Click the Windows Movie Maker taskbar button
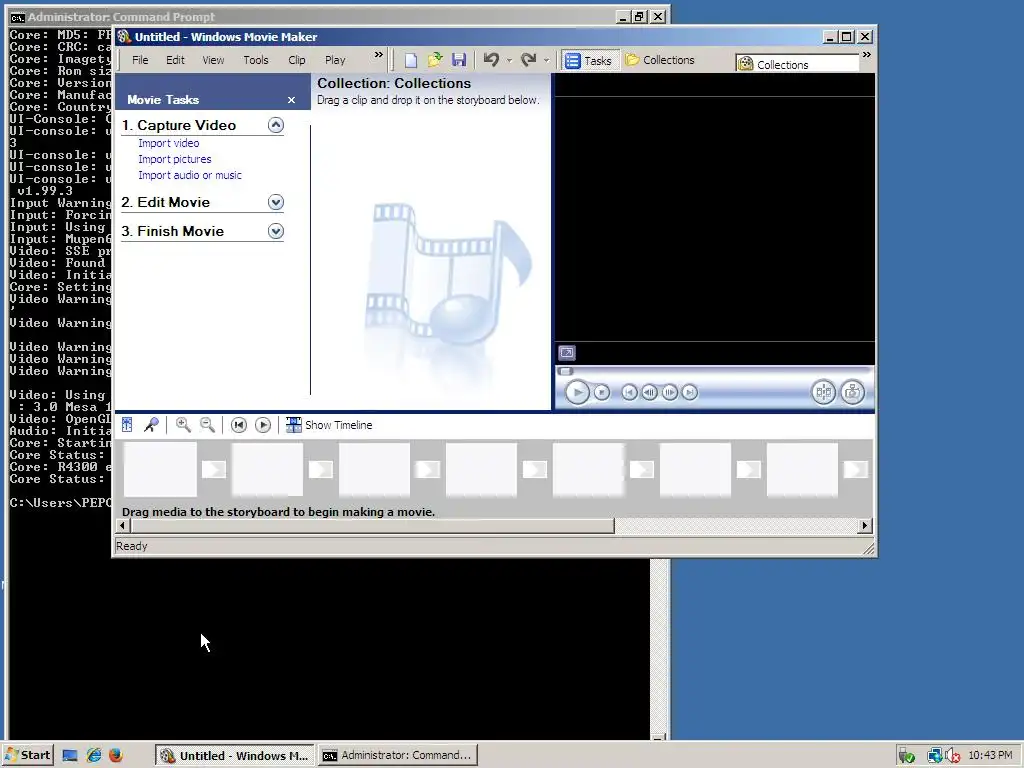1024x768 pixels. tap(235, 755)
